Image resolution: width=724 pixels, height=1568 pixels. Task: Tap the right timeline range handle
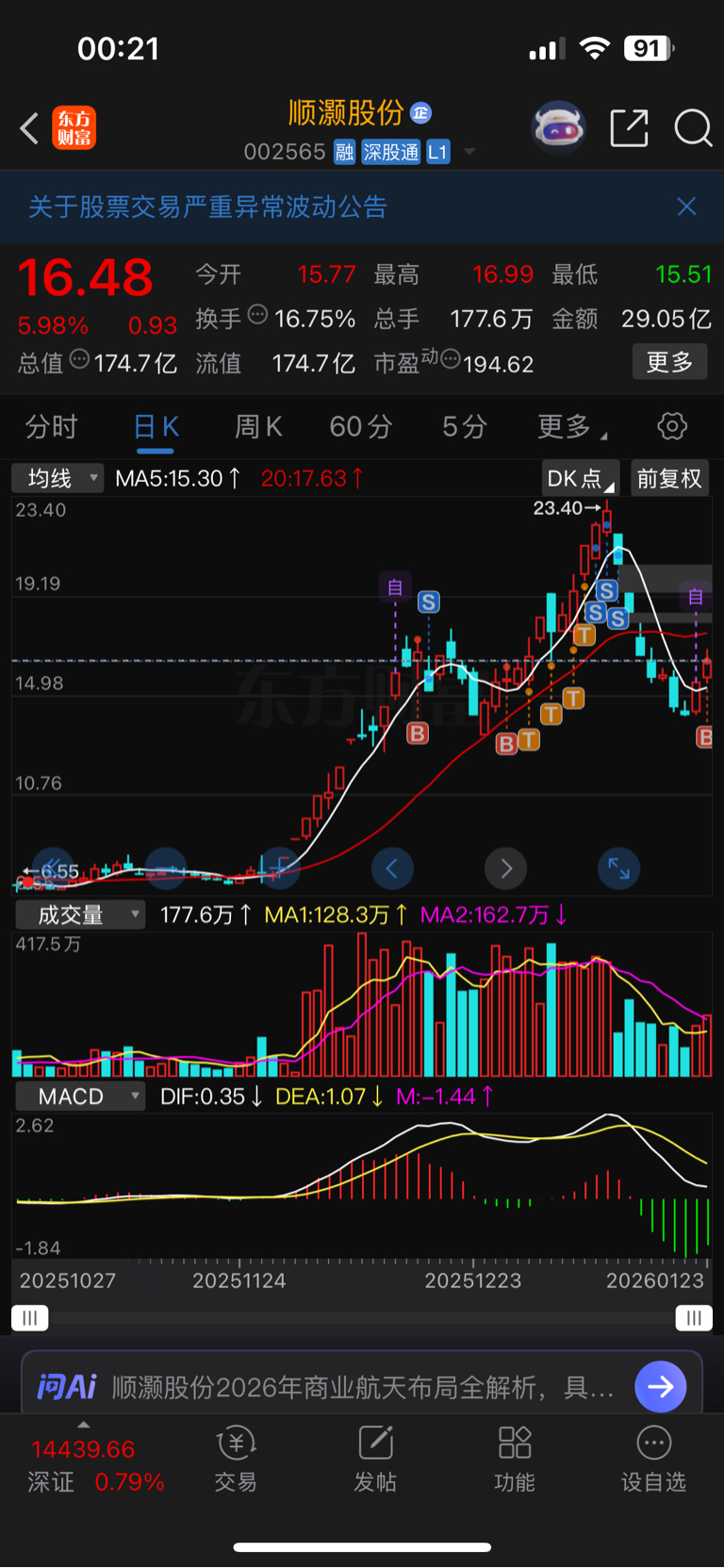pyautogui.click(x=694, y=1318)
